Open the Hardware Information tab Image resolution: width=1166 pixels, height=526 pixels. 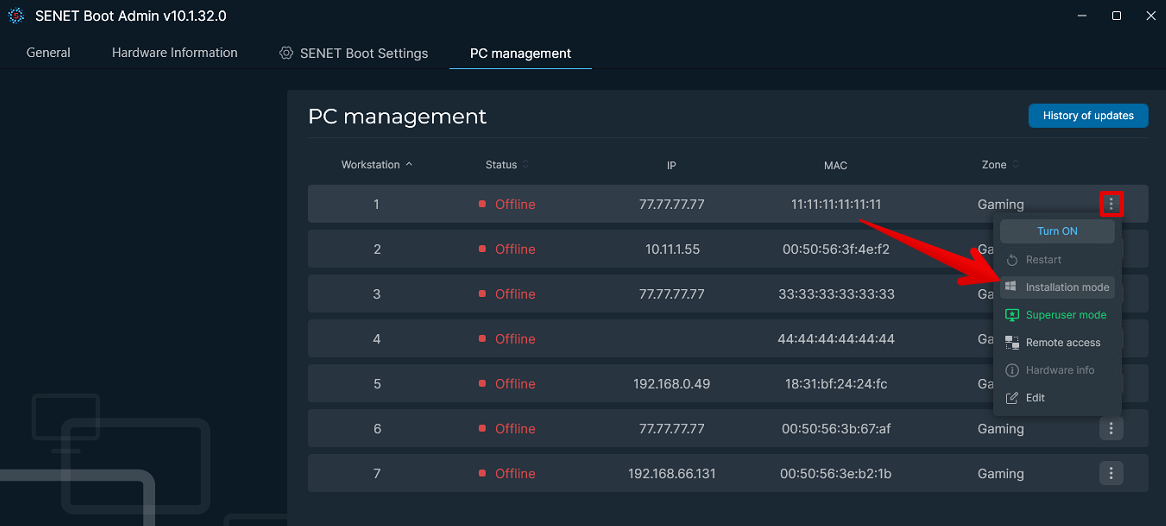pos(175,53)
